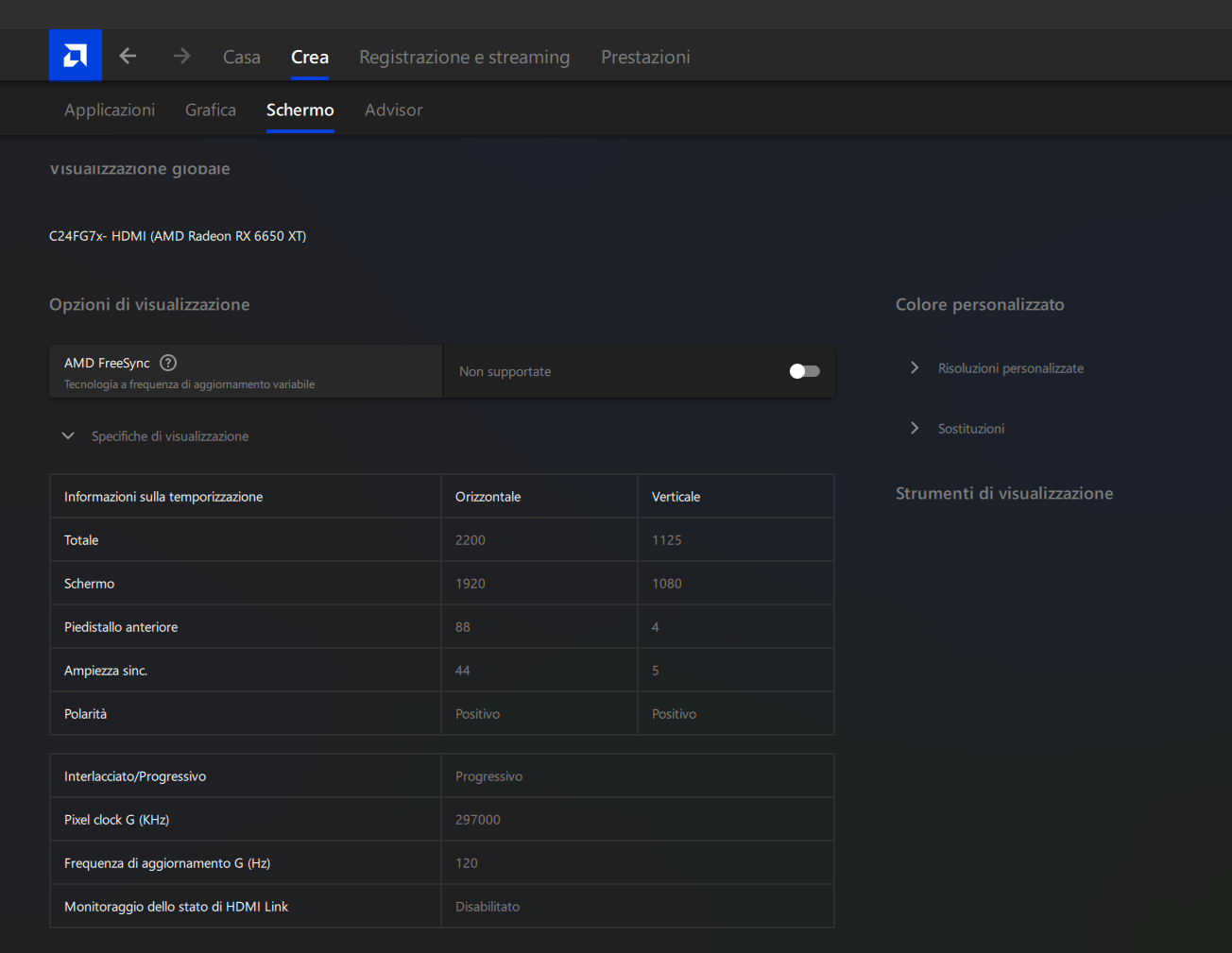Click the Disabilitato value

pos(487,907)
